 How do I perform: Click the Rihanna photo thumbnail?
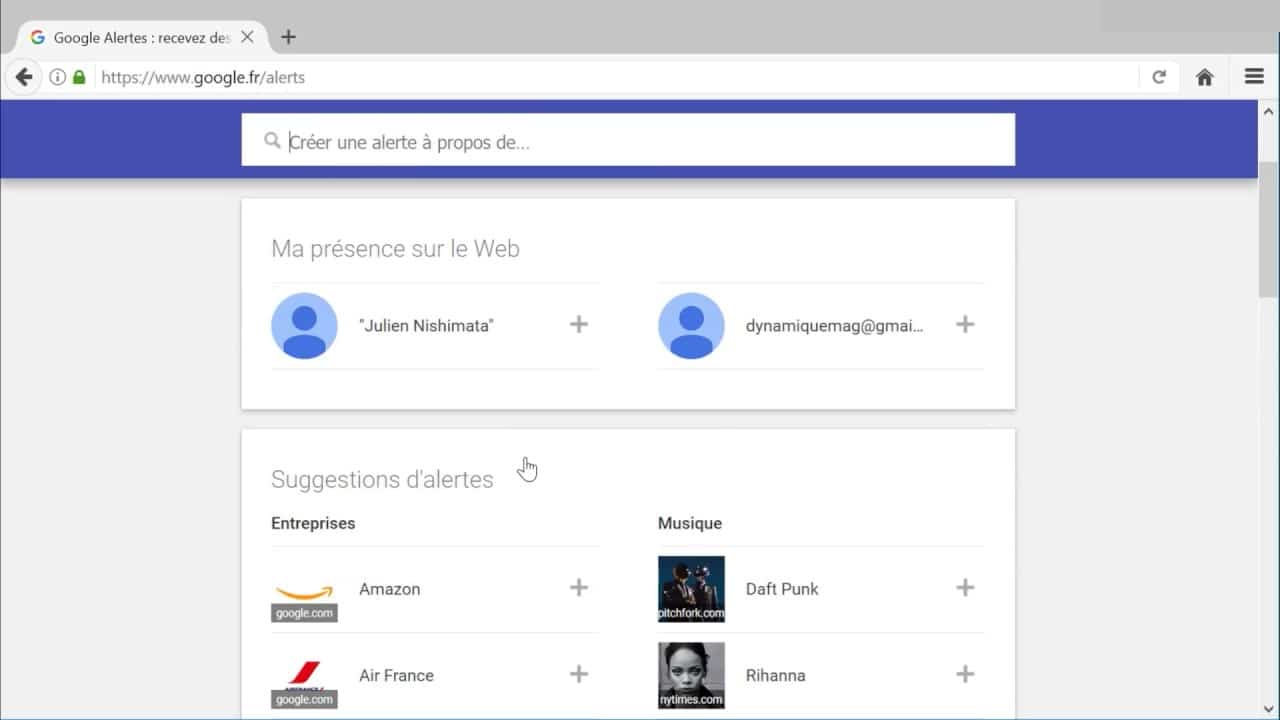tap(691, 675)
